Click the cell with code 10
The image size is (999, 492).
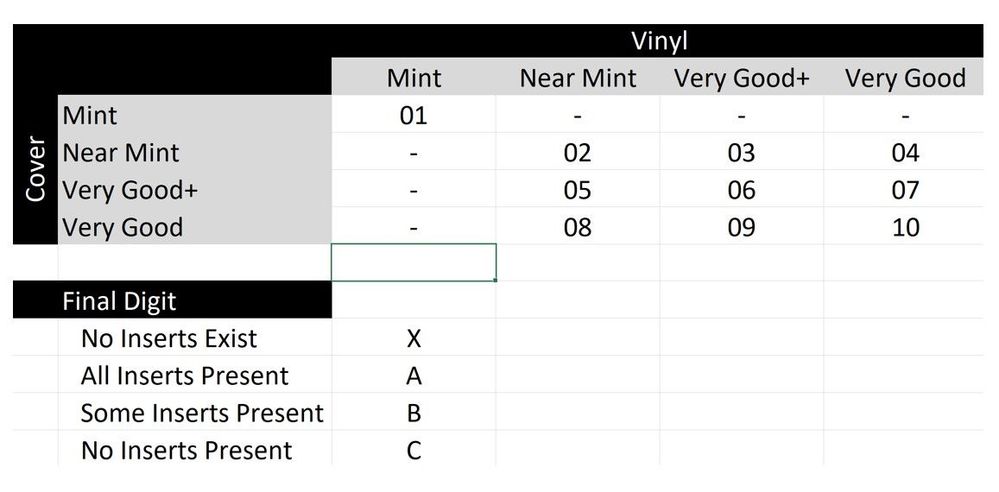click(904, 227)
